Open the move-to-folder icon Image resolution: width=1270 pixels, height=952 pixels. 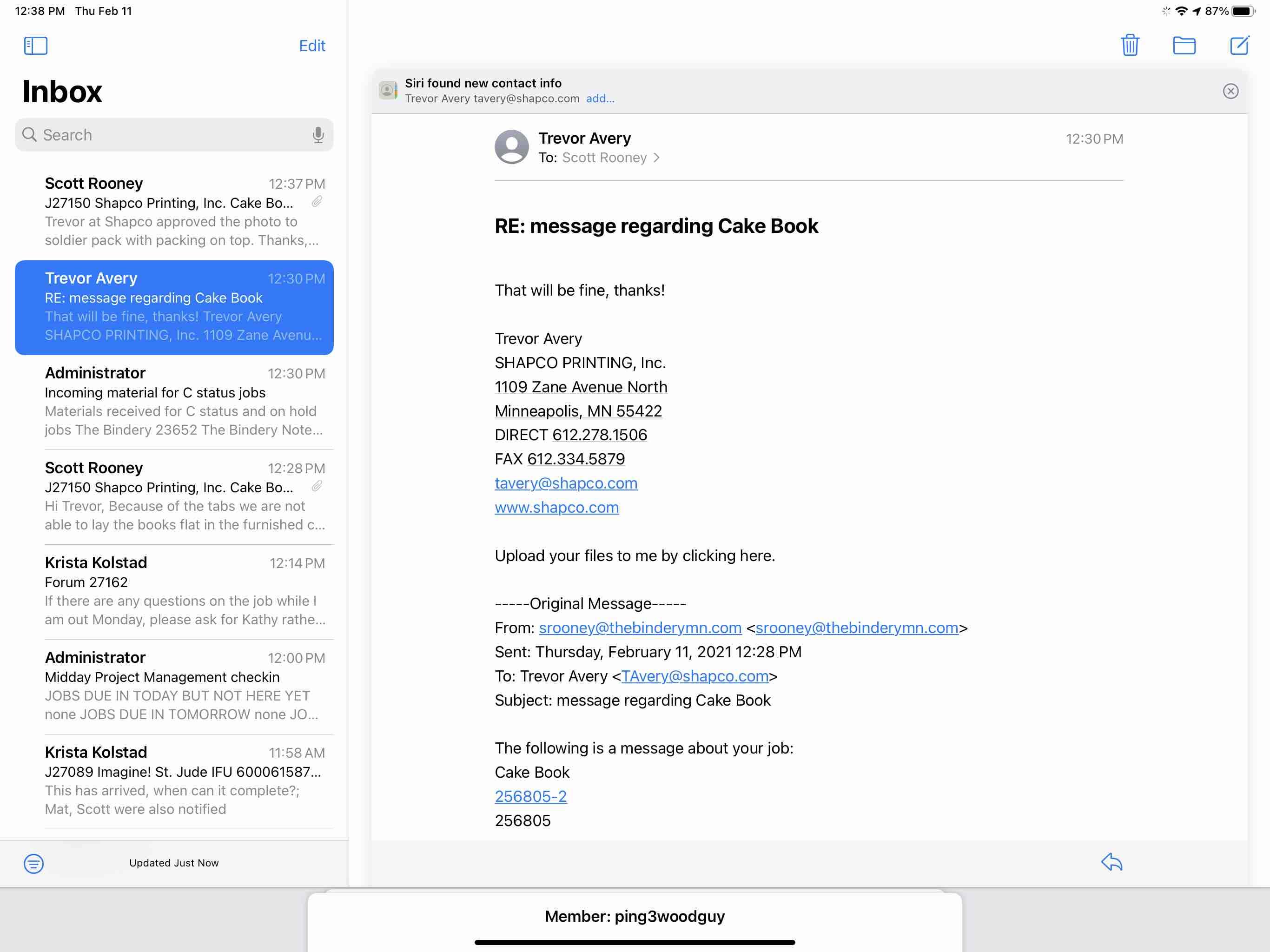[1184, 46]
